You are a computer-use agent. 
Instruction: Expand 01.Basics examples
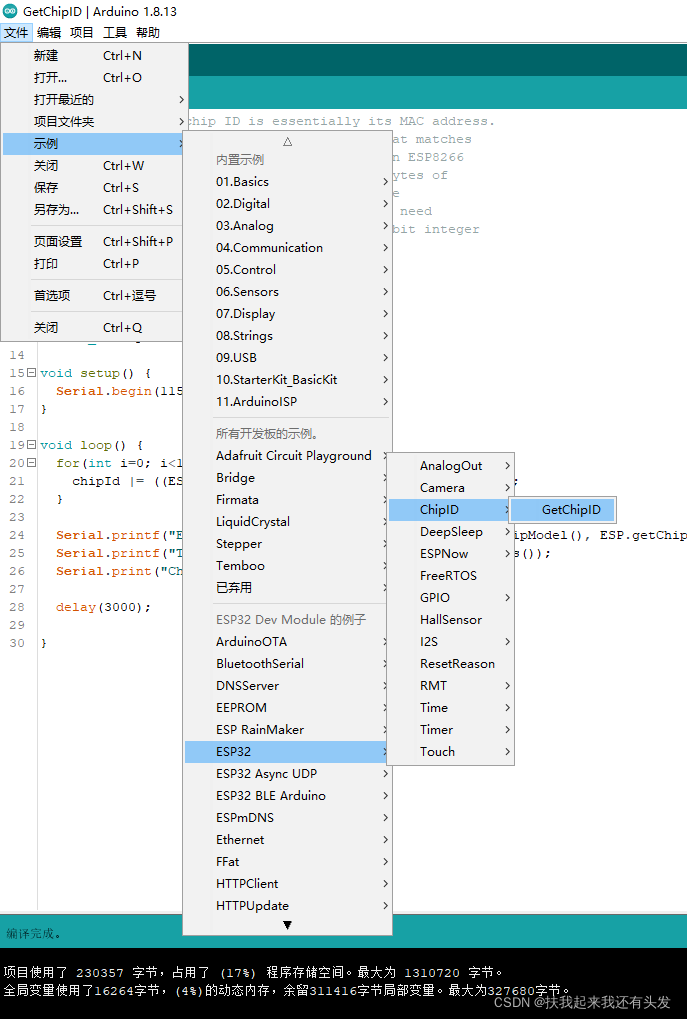pos(287,182)
